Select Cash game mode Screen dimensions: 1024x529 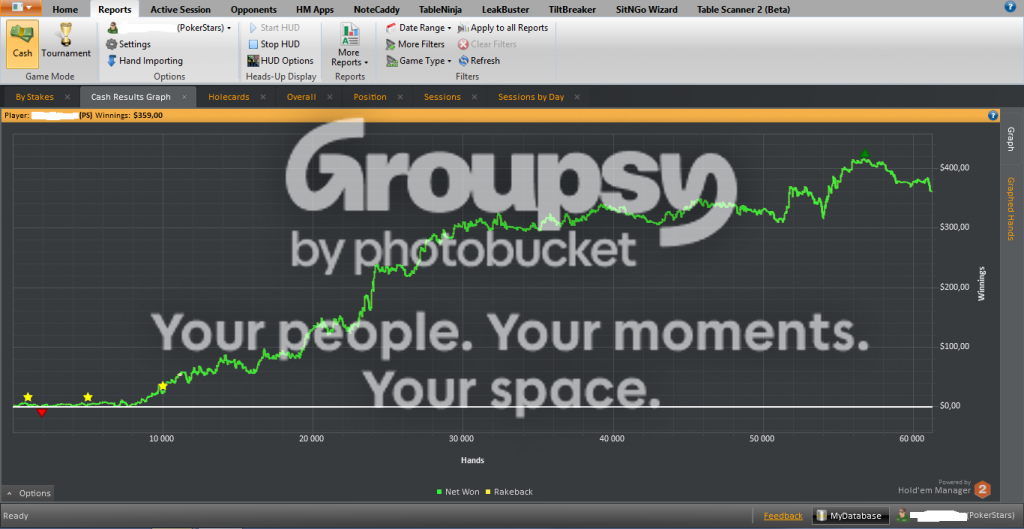(22, 44)
